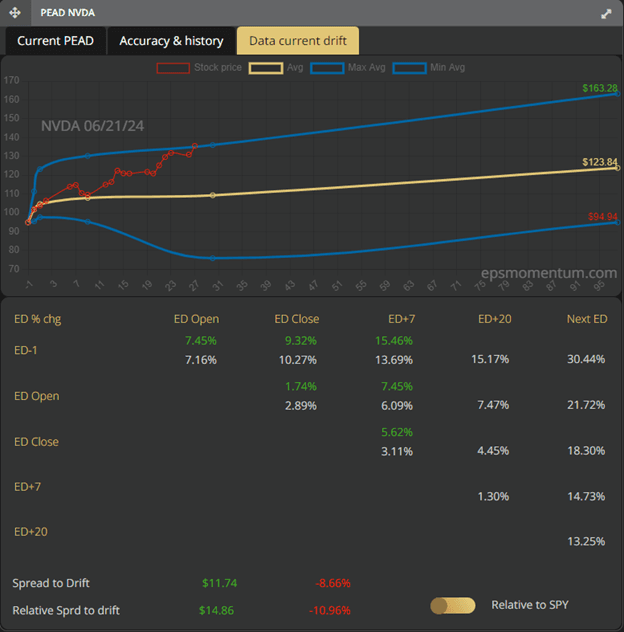The image size is (624, 632).
Task: Click the ED Close column header
Action: [297, 319]
